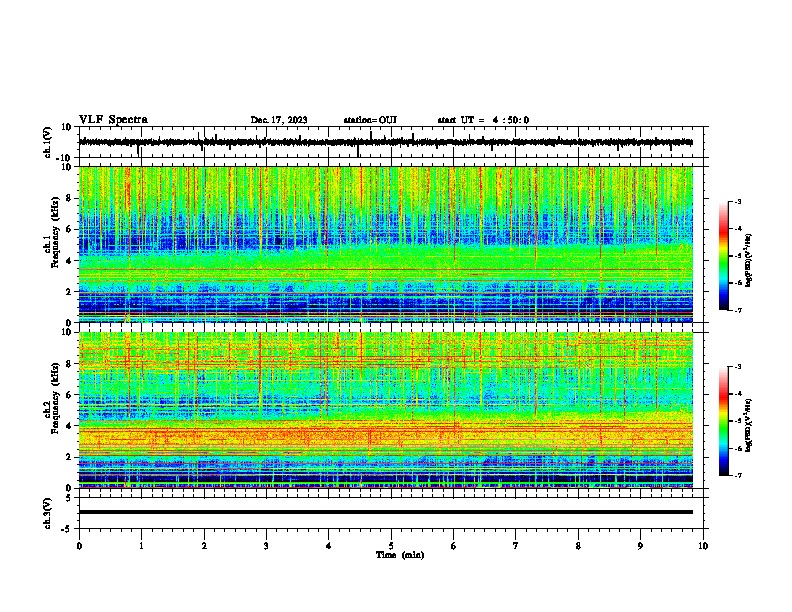Click the "8" kHz tick on ch.1 spectrogram
792x612 pixels.
[70, 198]
